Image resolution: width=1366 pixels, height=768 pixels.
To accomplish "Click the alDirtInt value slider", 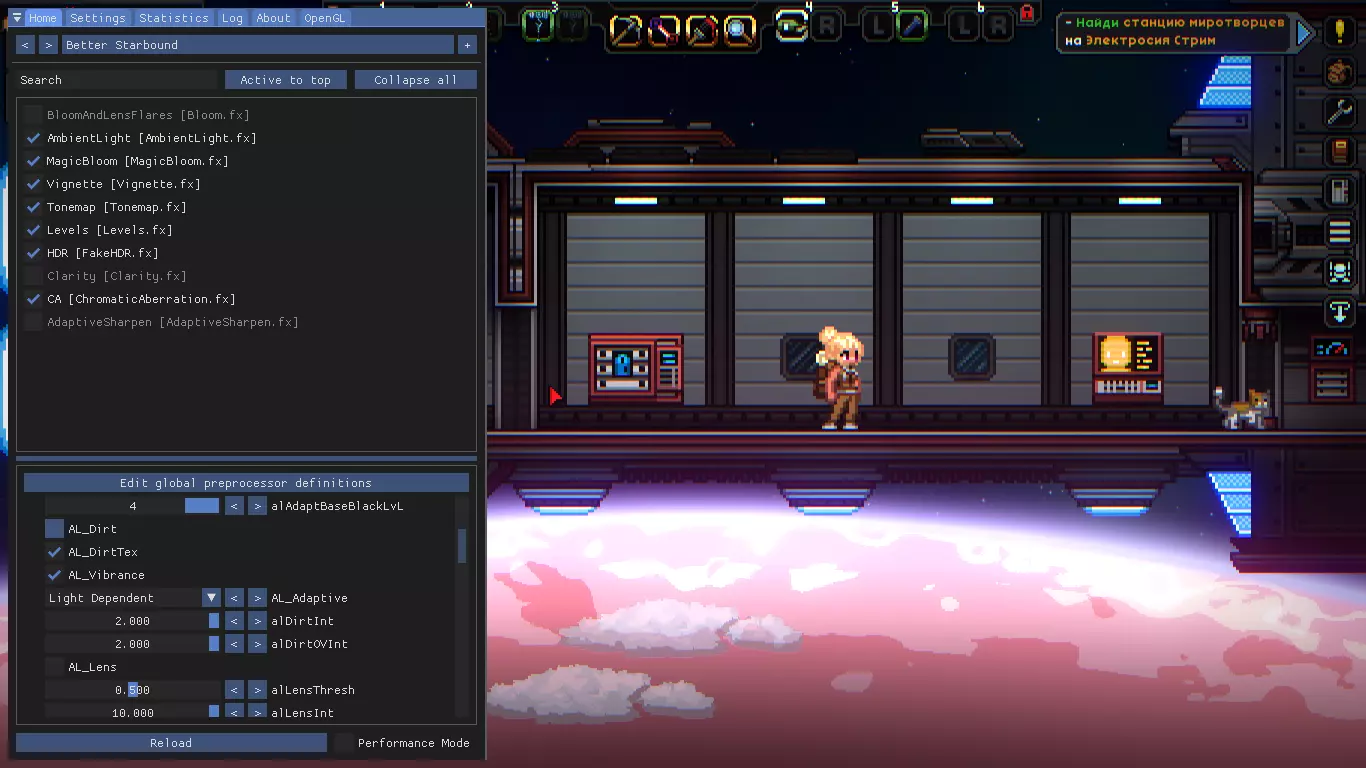I will (132, 621).
